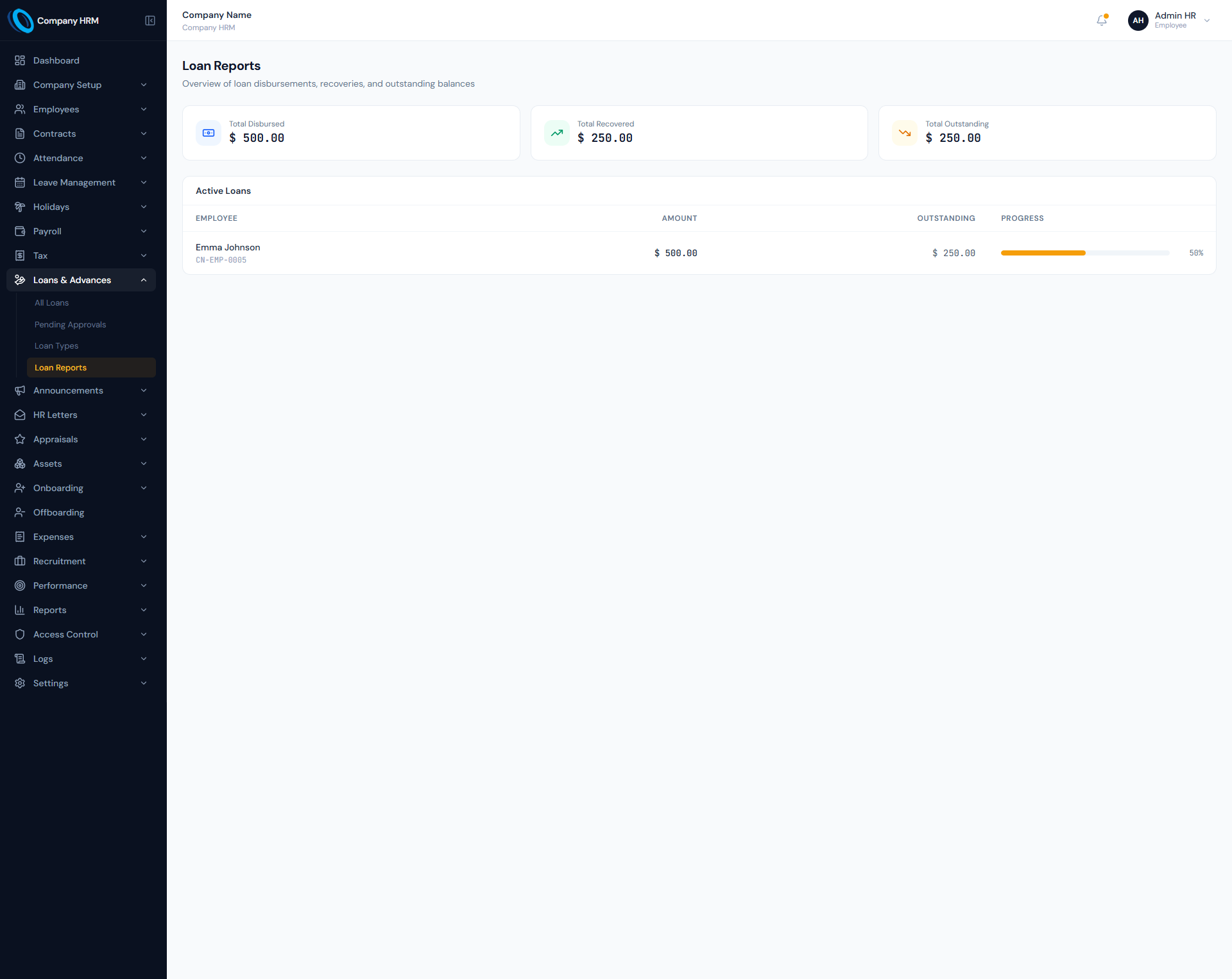
Task: Click the Total Disbursed banknote icon
Action: coord(209,133)
